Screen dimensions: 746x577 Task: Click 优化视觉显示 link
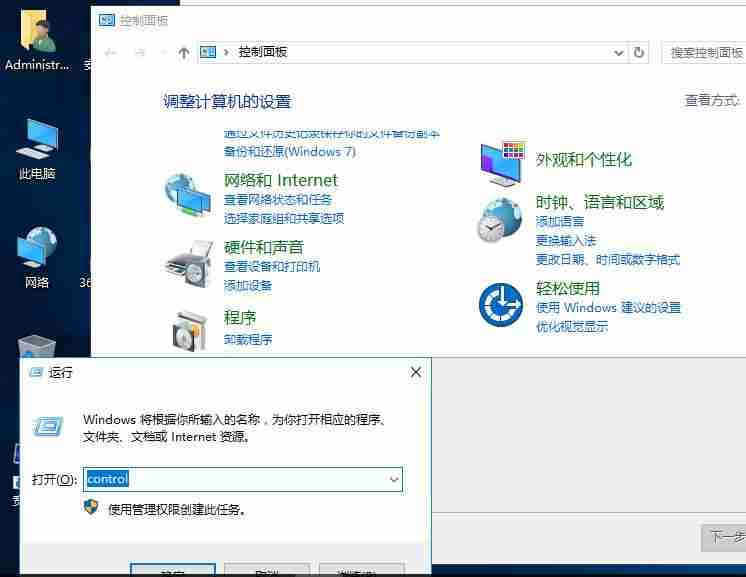pyautogui.click(x=572, y=327)
